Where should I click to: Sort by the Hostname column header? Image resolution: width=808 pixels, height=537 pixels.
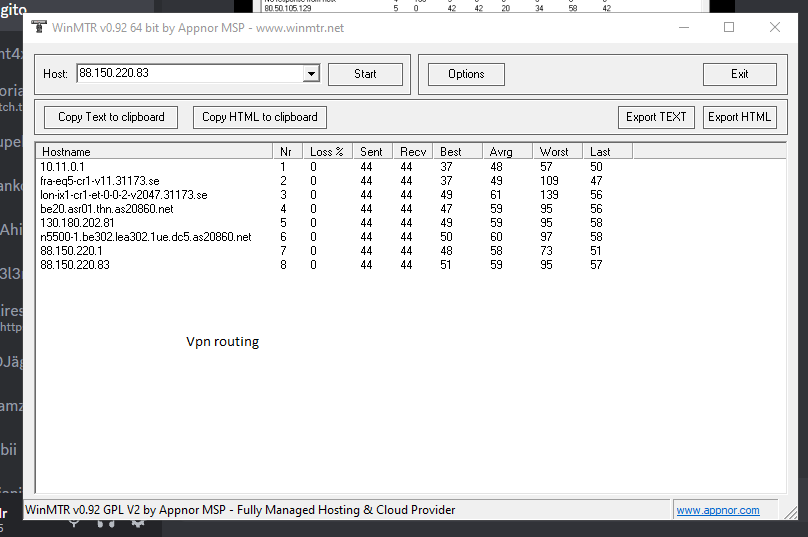154,152
